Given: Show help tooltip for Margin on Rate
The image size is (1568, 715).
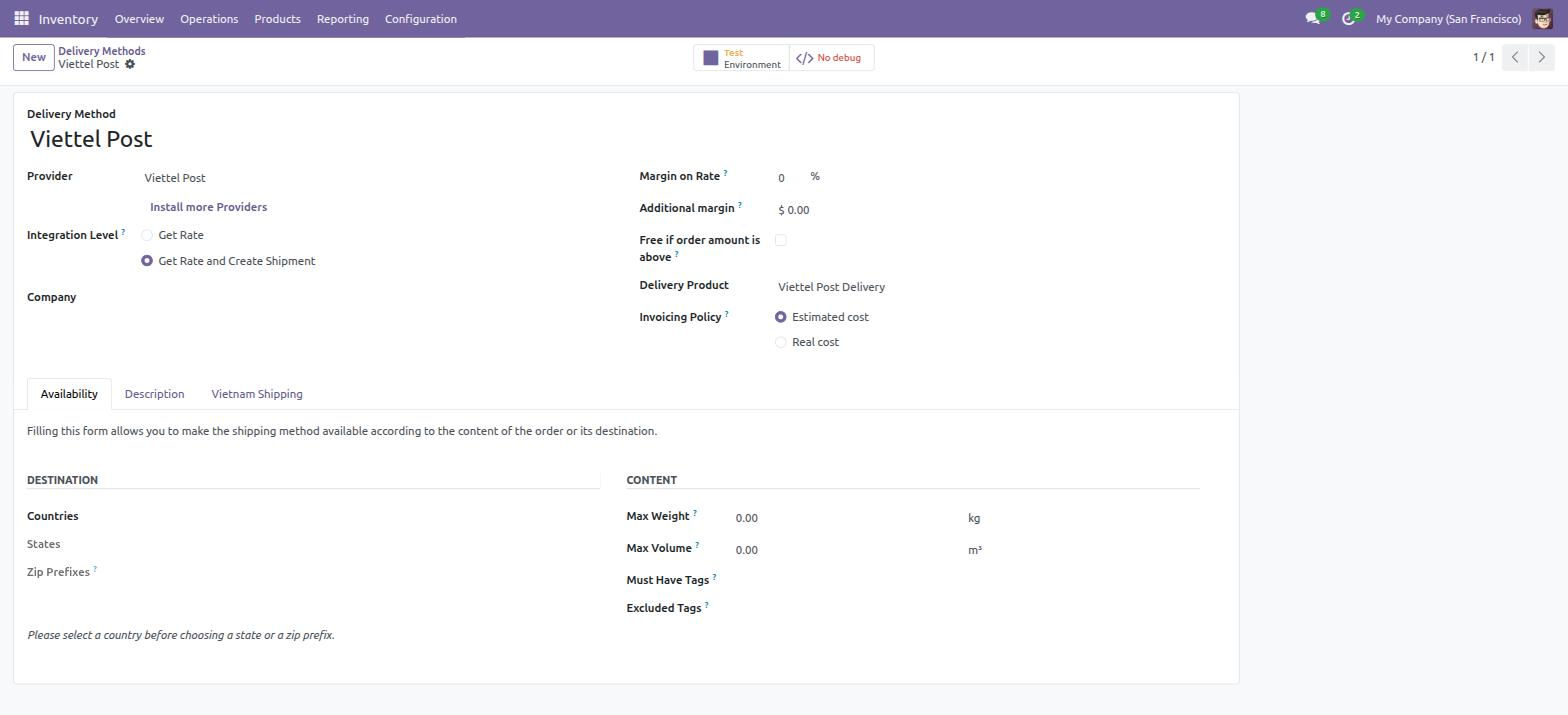Looking at the screenshot, I should (x=725, y=173).
